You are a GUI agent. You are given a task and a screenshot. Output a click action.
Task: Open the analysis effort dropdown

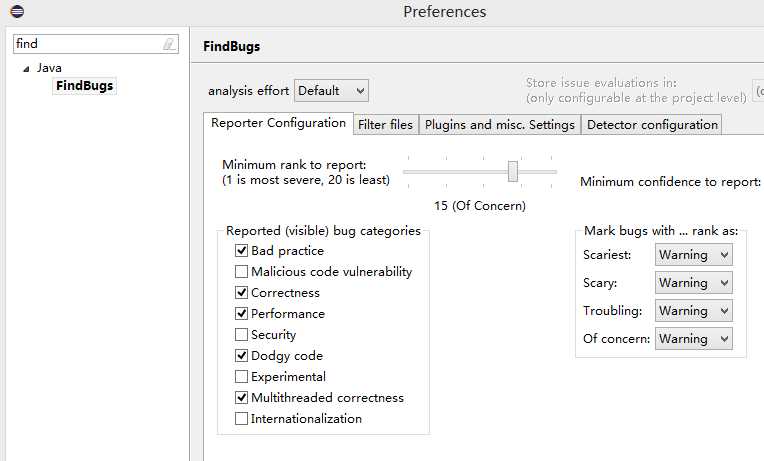(x=331, y=91)
